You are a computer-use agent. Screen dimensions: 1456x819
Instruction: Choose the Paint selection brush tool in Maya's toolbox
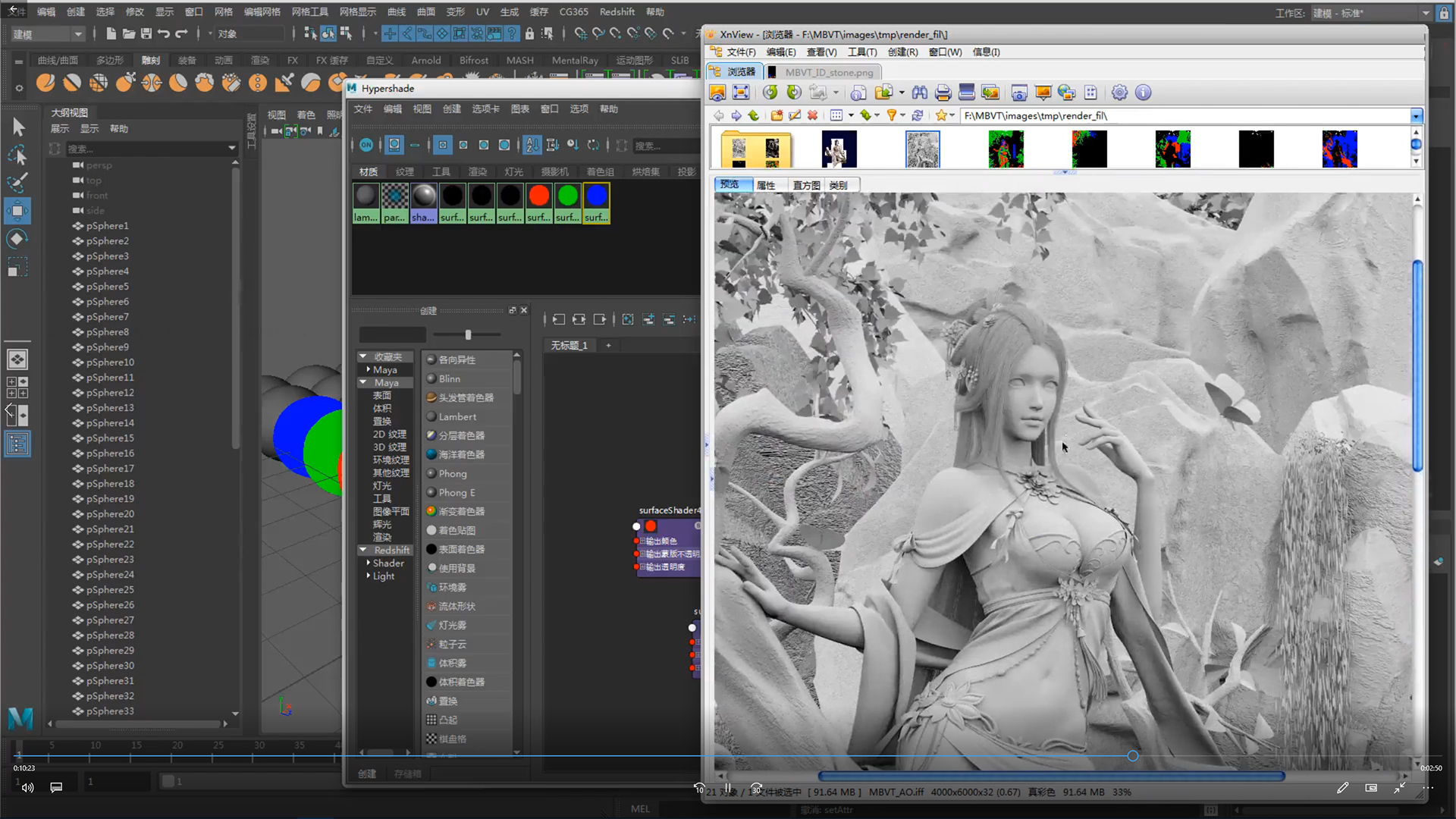(x=18, y=182)
